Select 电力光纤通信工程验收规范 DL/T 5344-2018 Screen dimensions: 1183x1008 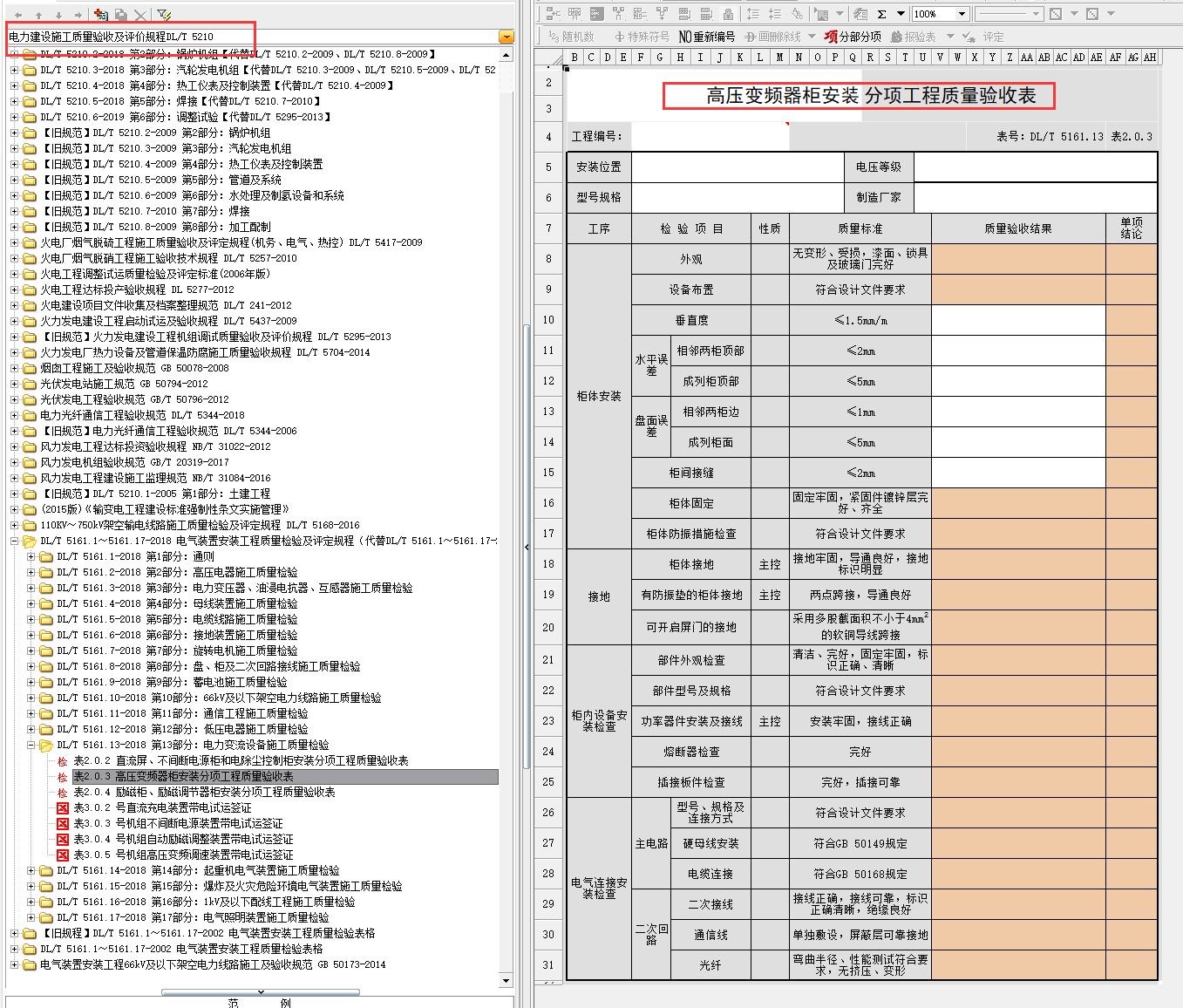pos(142,416)
